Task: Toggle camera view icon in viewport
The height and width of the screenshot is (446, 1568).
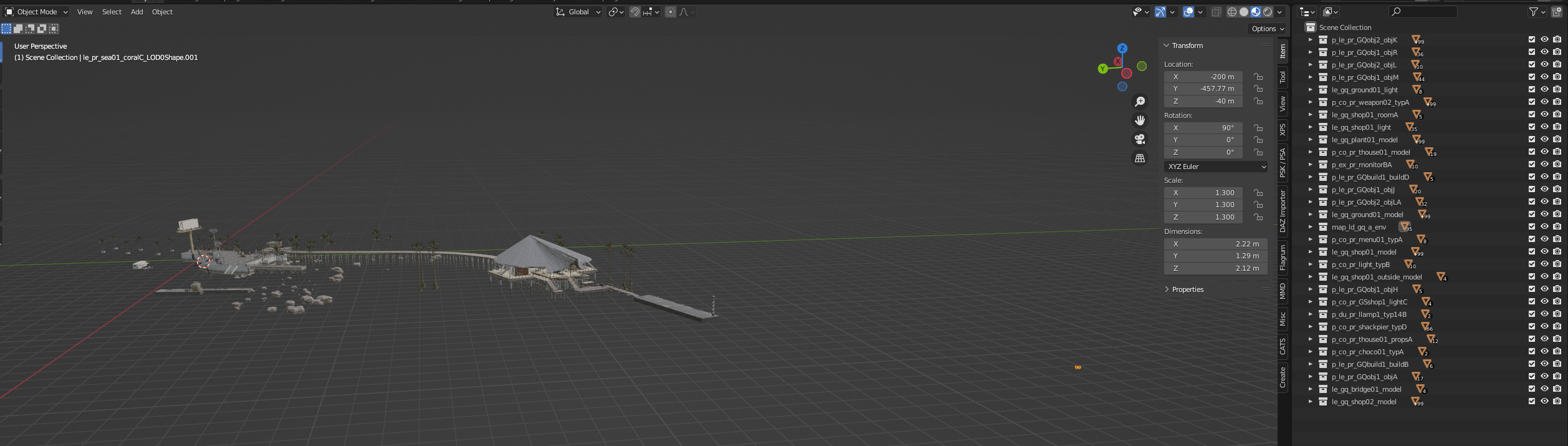Action: [1140, 139]
